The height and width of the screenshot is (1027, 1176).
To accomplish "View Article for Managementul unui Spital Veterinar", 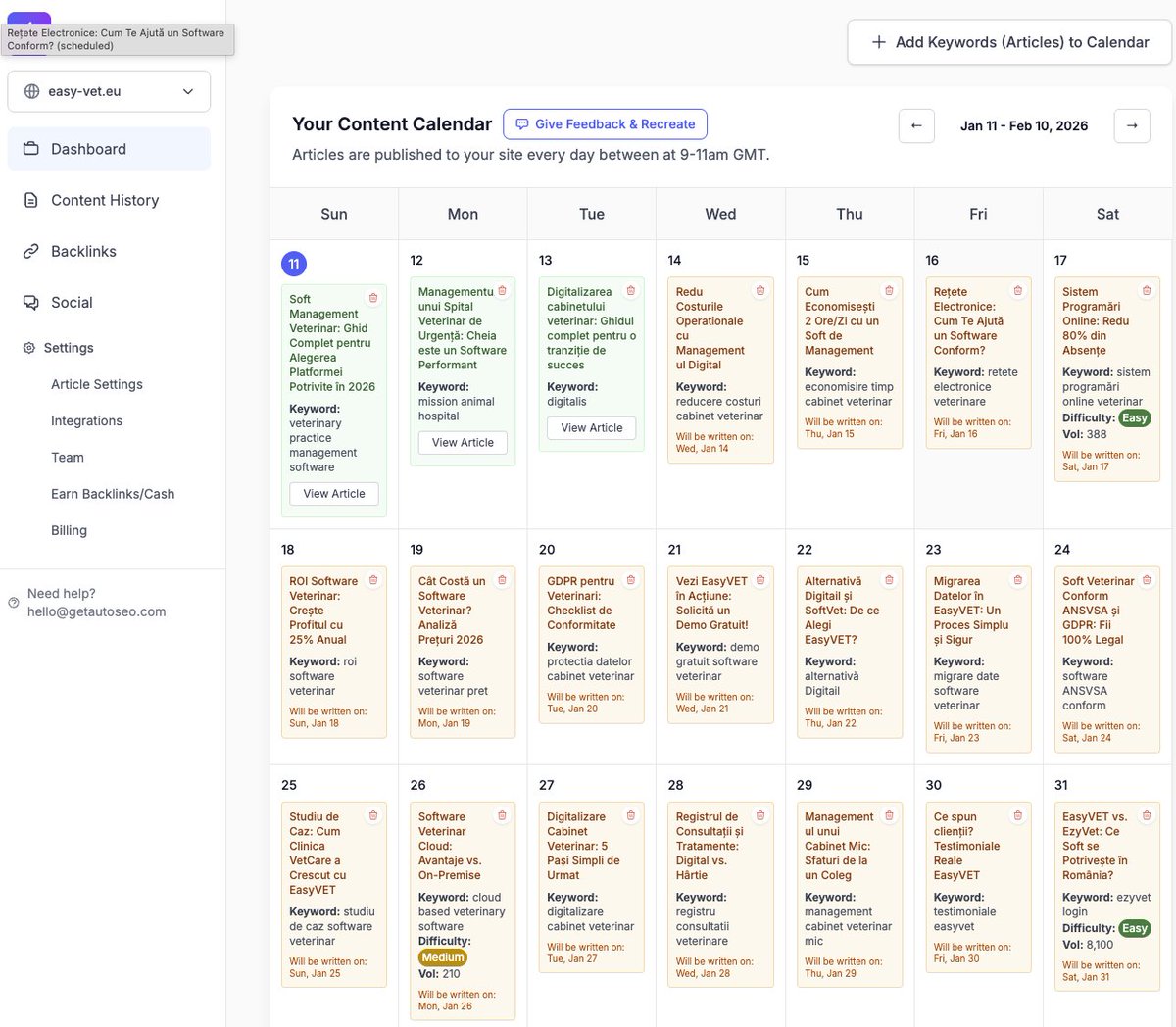I will pyautogui.click(x=463, y=443).
